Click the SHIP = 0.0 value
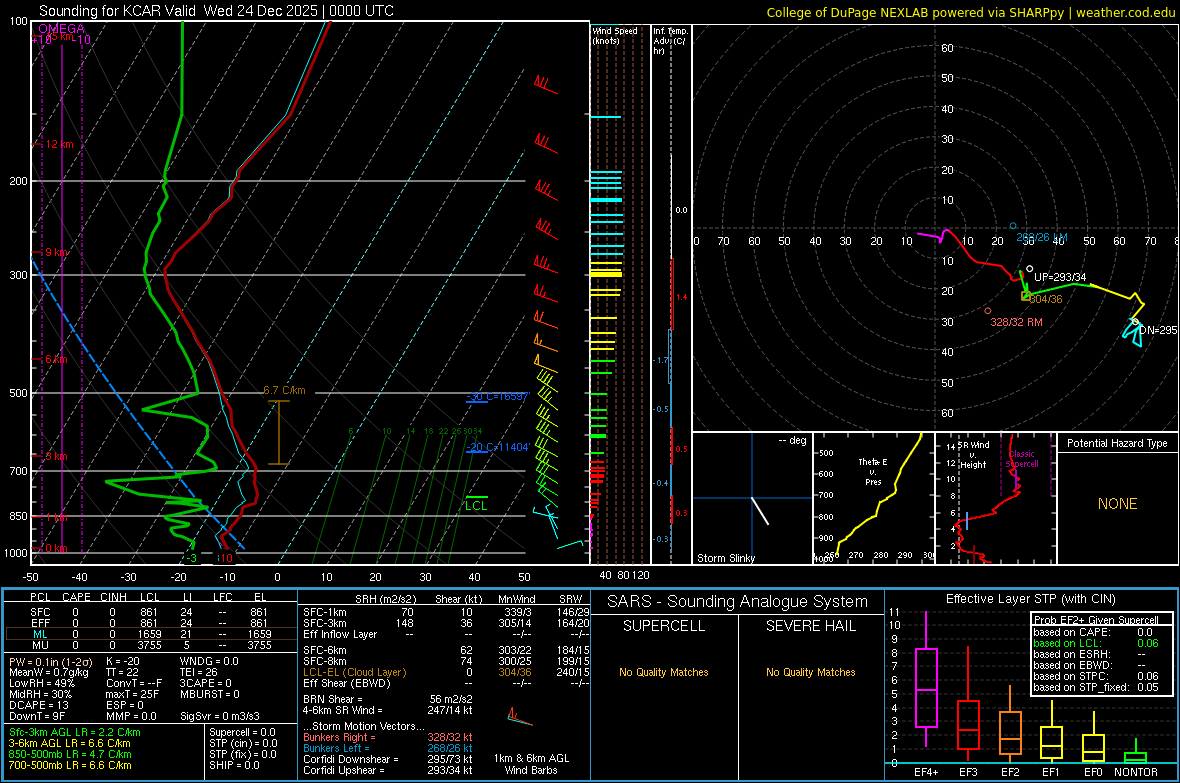Viewport: 1180px width, 783px height. coord(234,765)
